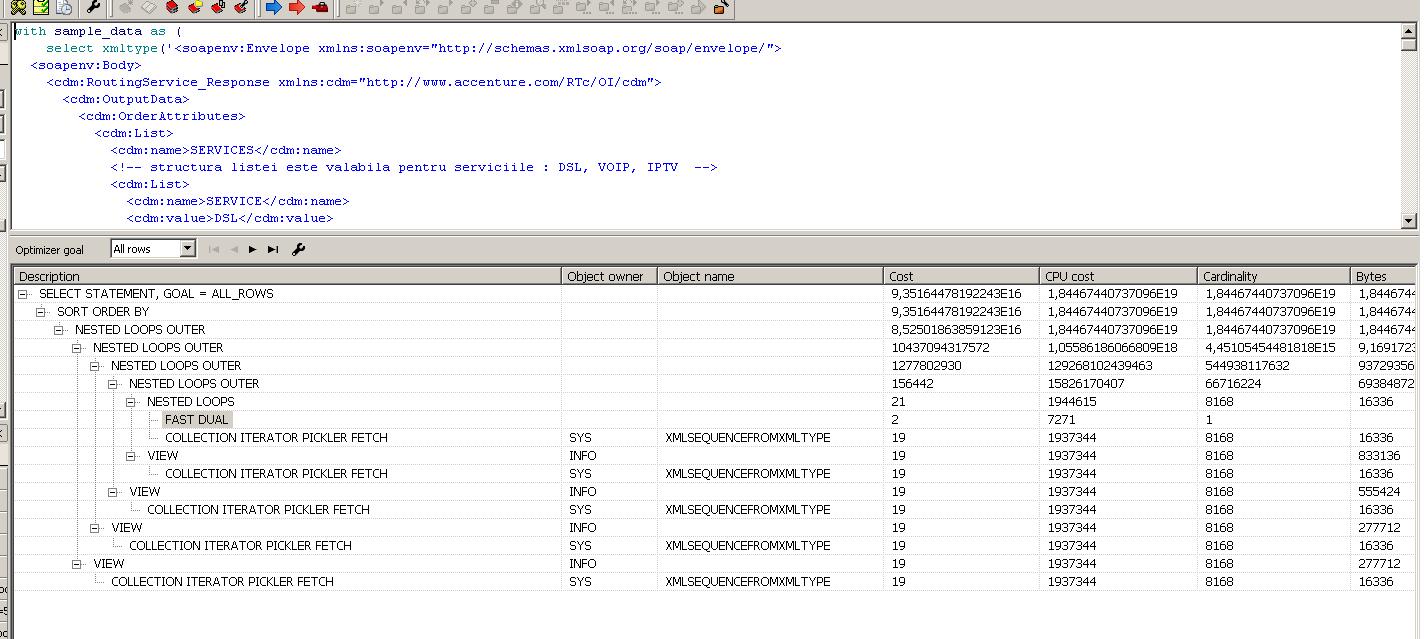Click the orange folder with wrench icon
This screenshot has height=639, width=1424.
pos(721,7)
